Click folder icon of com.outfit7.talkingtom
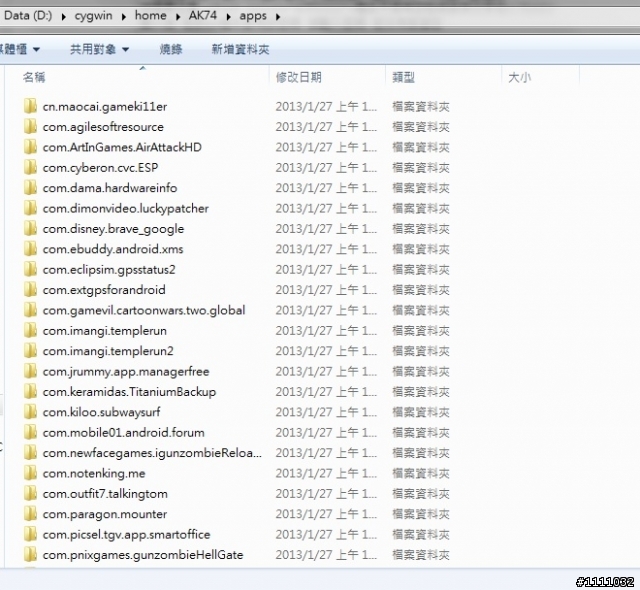The height and width of the screenshot is (590, 640). 31,494
